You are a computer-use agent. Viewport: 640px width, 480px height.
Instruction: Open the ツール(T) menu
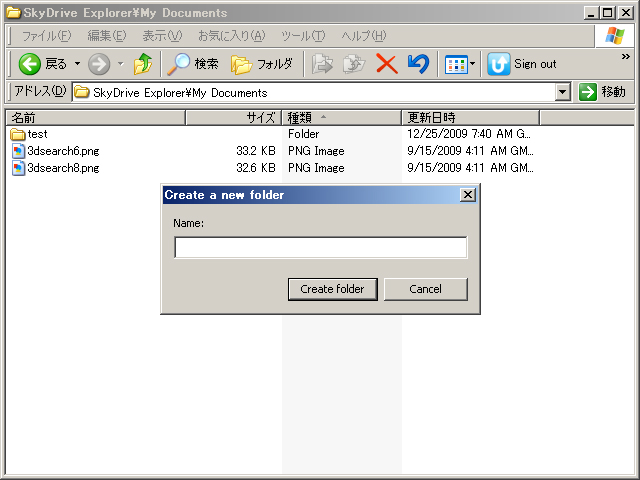tap(303, 36)
